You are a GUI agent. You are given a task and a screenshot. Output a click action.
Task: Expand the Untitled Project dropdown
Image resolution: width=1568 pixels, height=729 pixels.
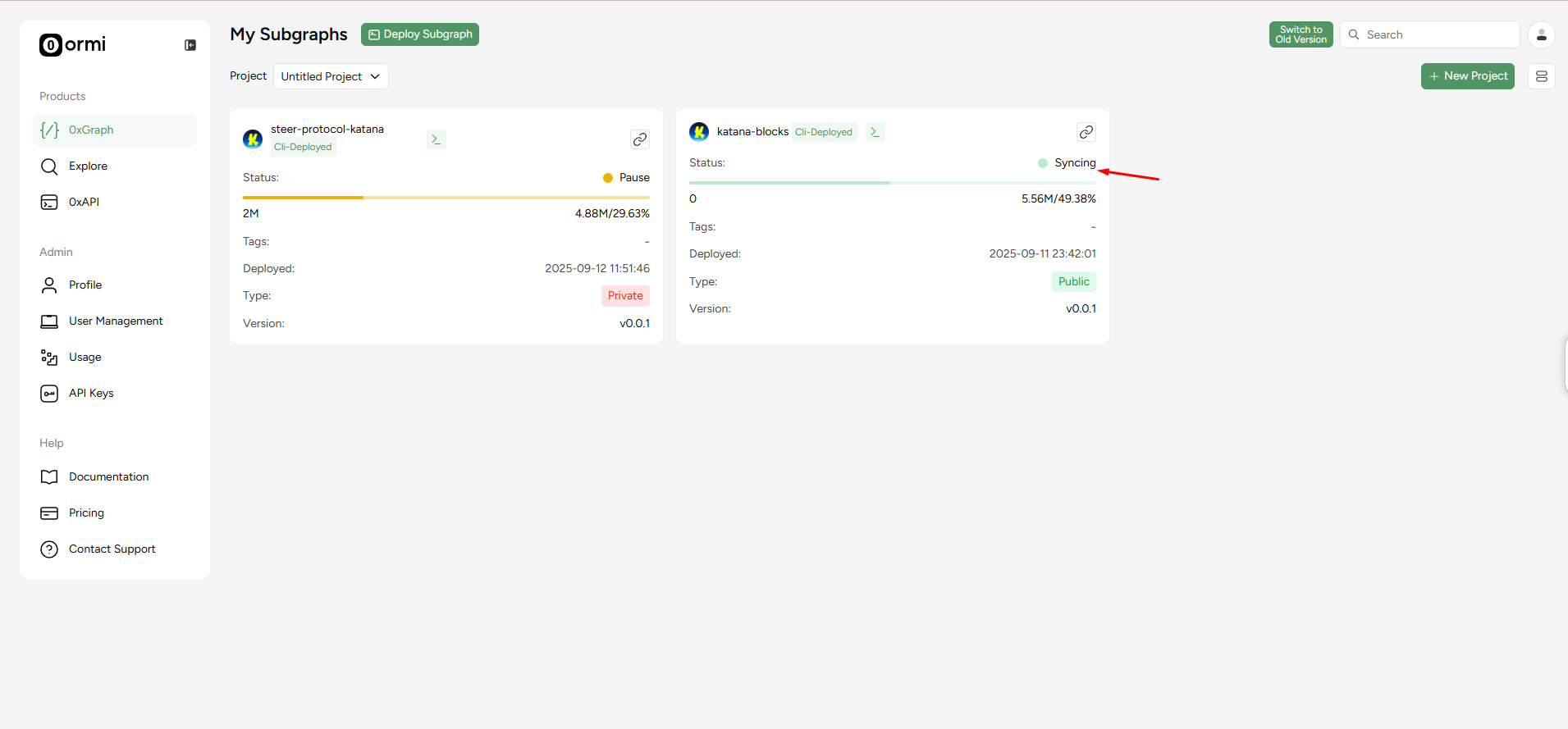331,76
